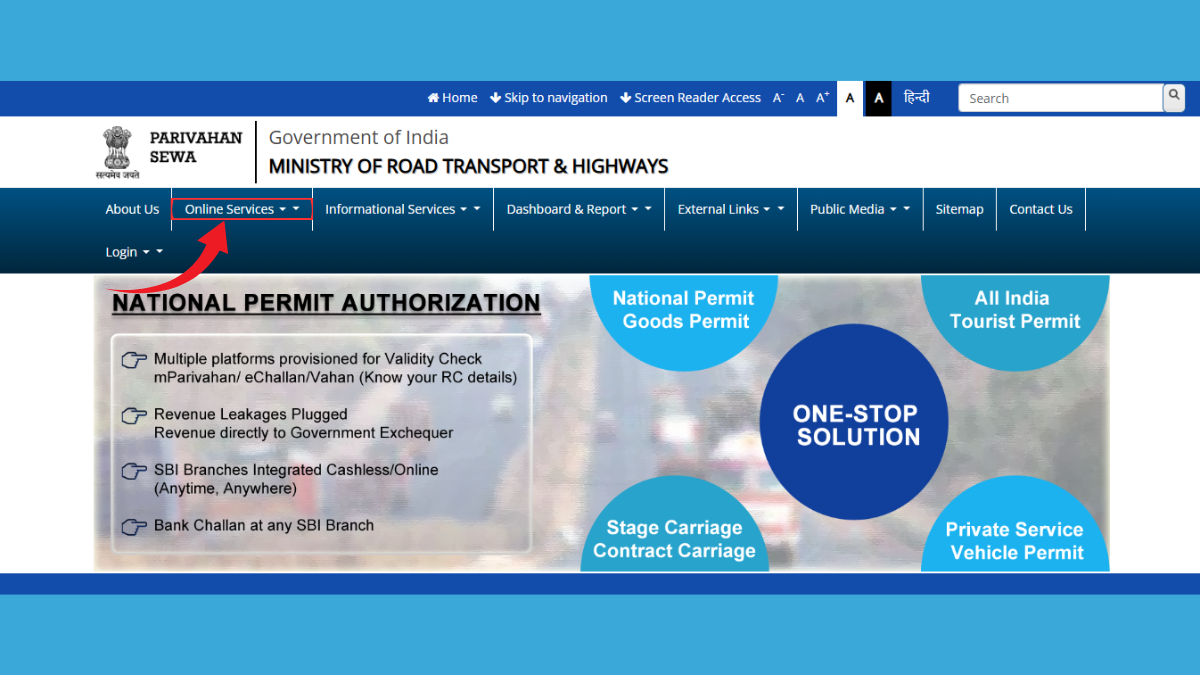Screen dimensions: 1200x675
Task: Expand the Online Services dropdown
Action: click(242, 209)
